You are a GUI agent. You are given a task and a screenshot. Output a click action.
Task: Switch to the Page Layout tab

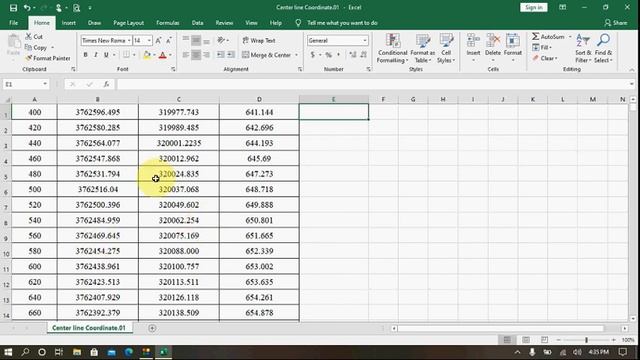click(x=129, y=23)
